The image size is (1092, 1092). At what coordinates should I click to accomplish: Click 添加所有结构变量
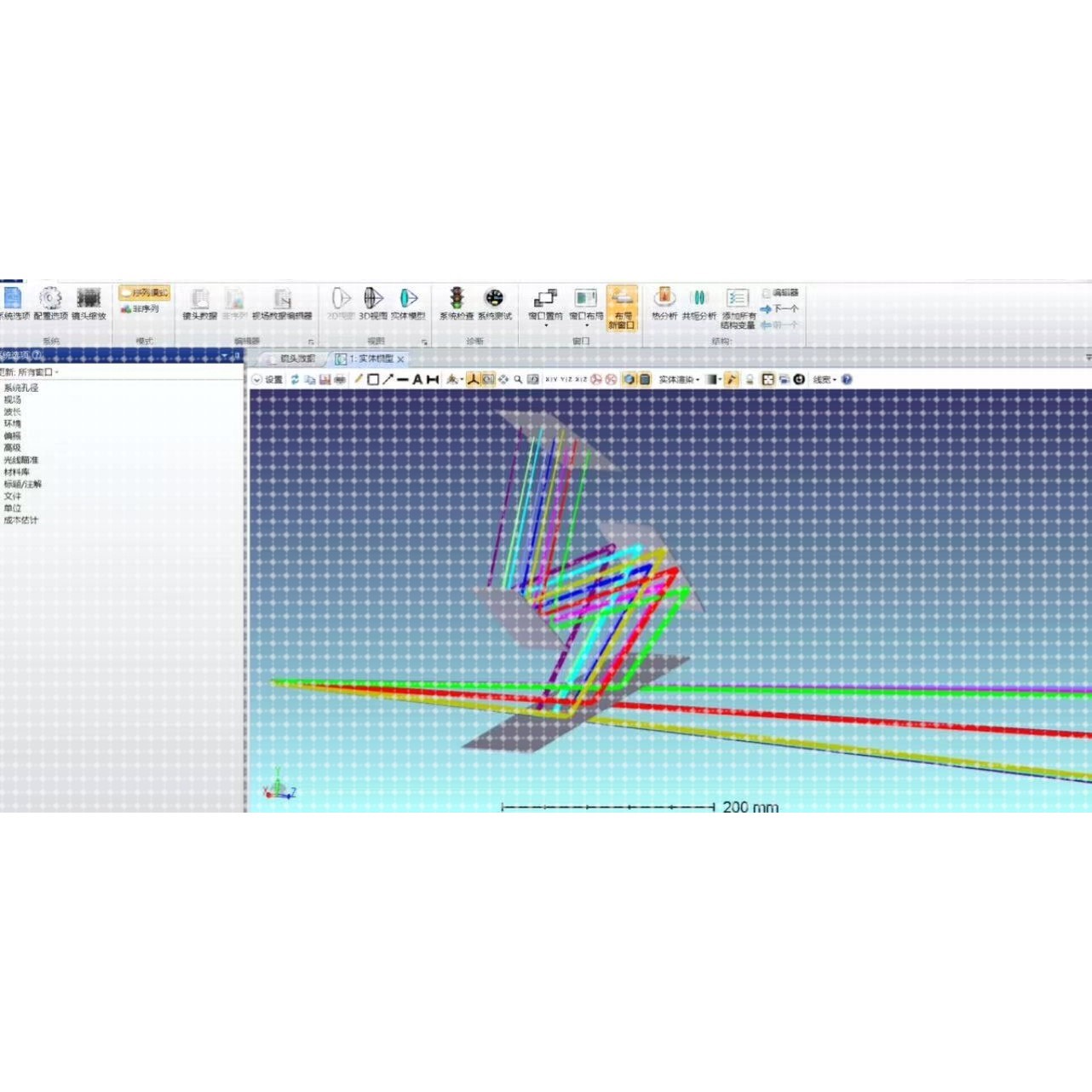coord(738,307)
